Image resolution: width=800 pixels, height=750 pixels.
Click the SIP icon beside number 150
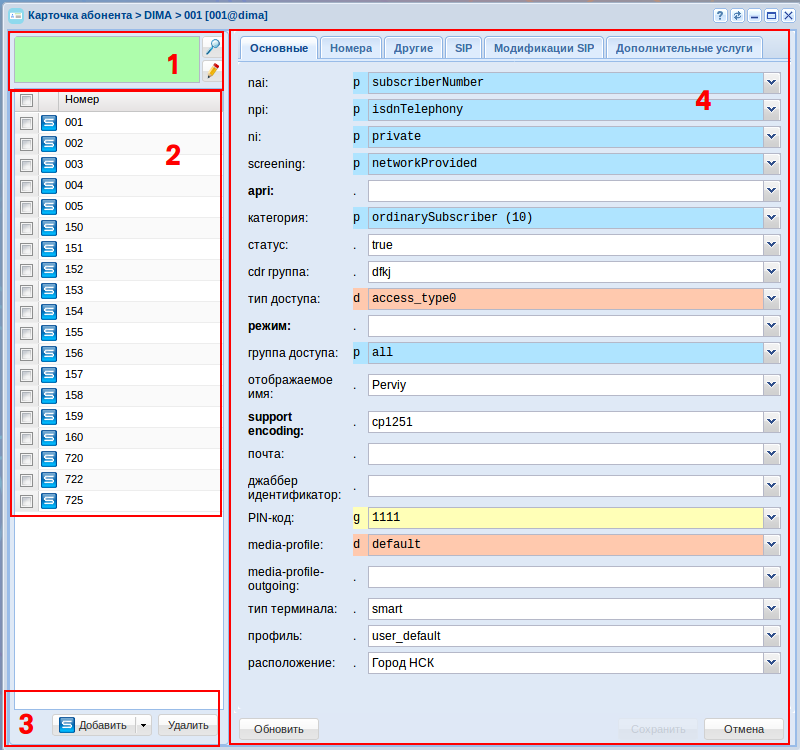(49, 228)
